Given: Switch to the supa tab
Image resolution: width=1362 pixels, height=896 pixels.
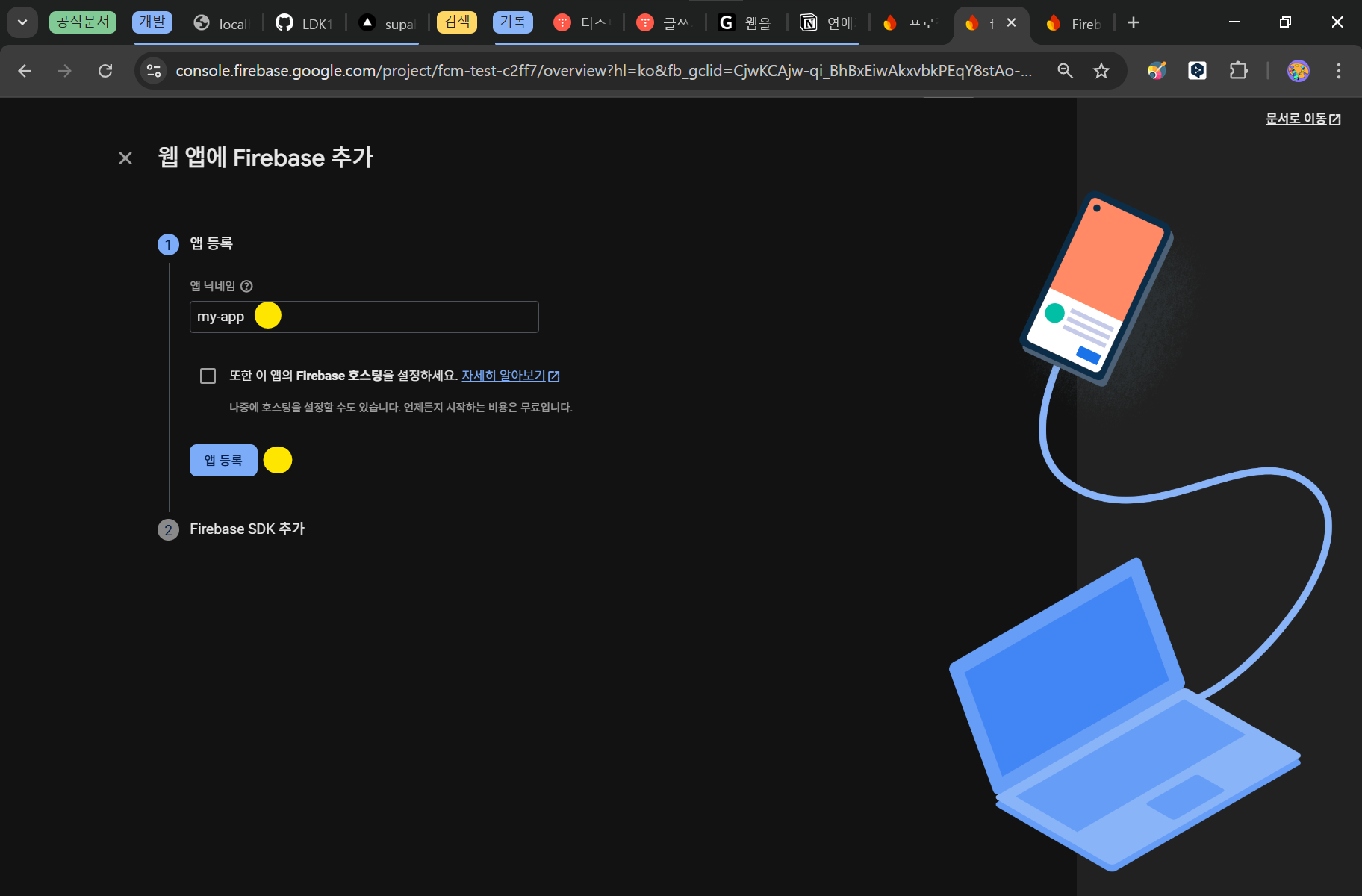Looking at the screenshot, I should (387, 23).
